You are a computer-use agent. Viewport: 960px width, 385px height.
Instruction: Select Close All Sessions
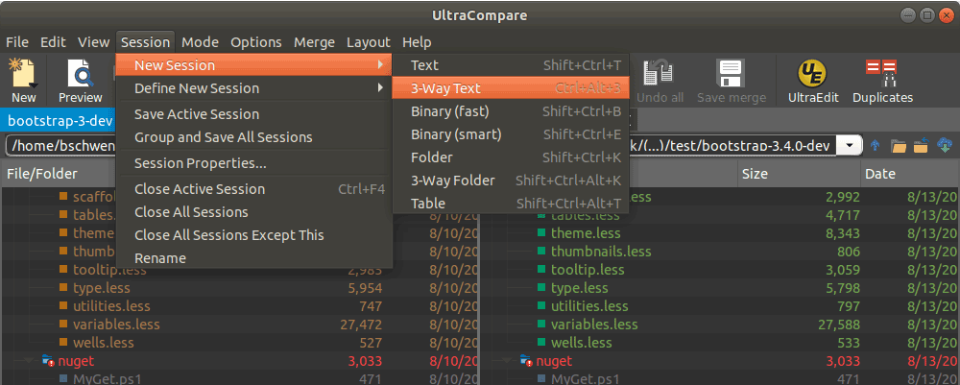coord(254,212)
